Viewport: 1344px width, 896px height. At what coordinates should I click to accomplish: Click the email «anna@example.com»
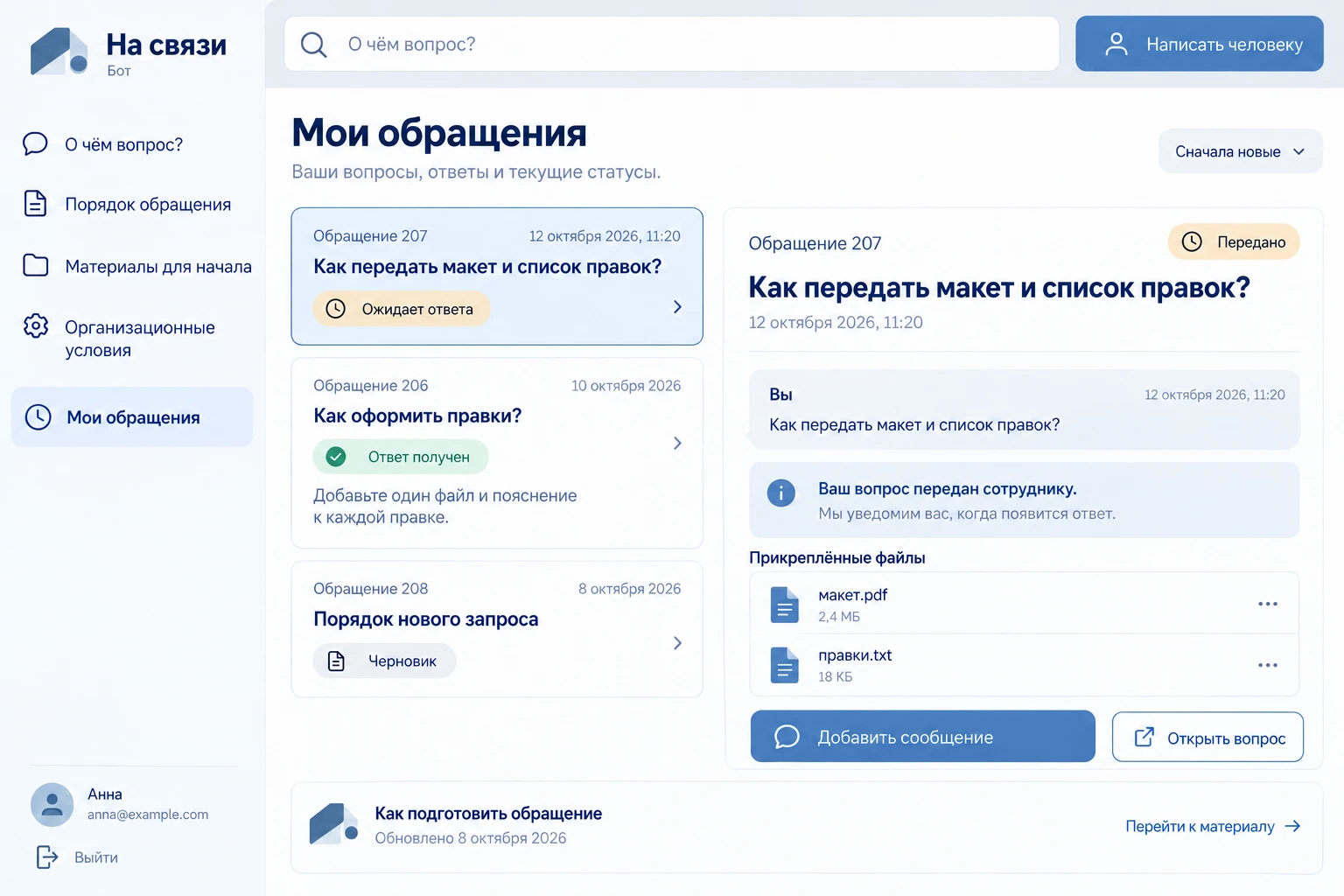pos(148,815)
